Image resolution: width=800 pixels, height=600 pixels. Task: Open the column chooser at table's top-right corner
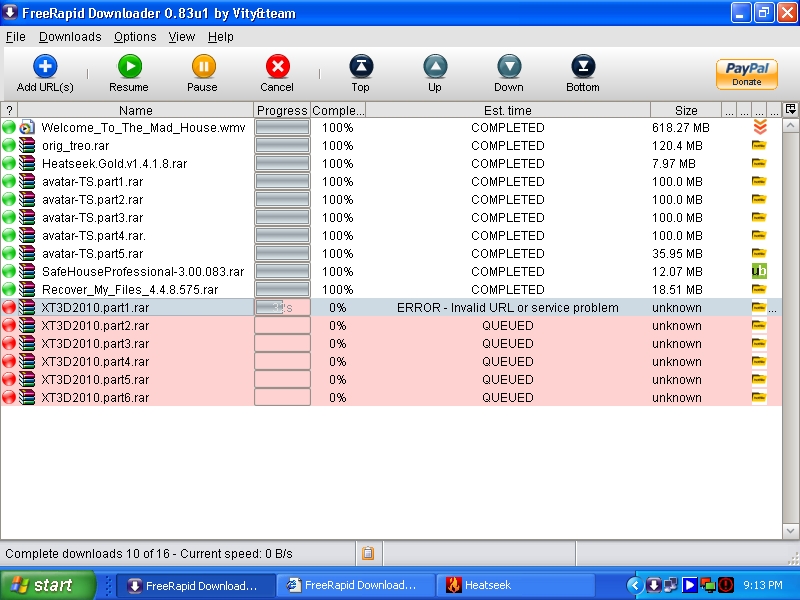[791, 109]
